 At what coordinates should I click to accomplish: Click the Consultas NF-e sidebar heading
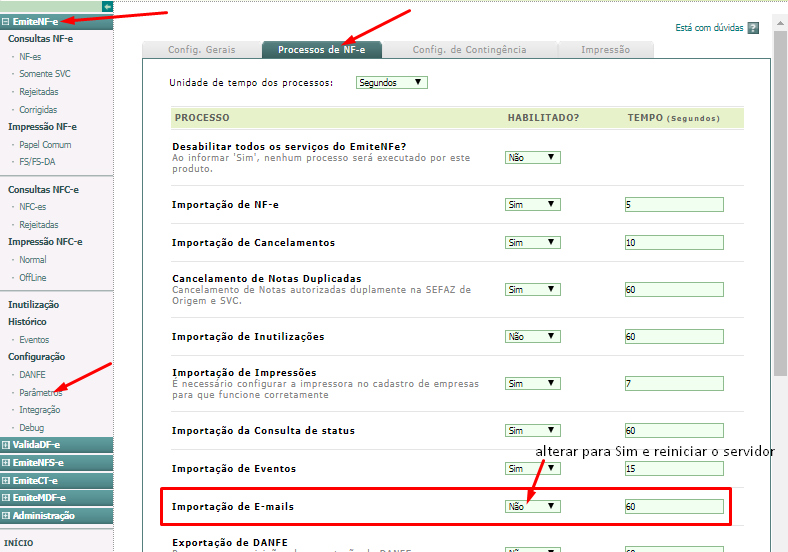coord(40,39)
